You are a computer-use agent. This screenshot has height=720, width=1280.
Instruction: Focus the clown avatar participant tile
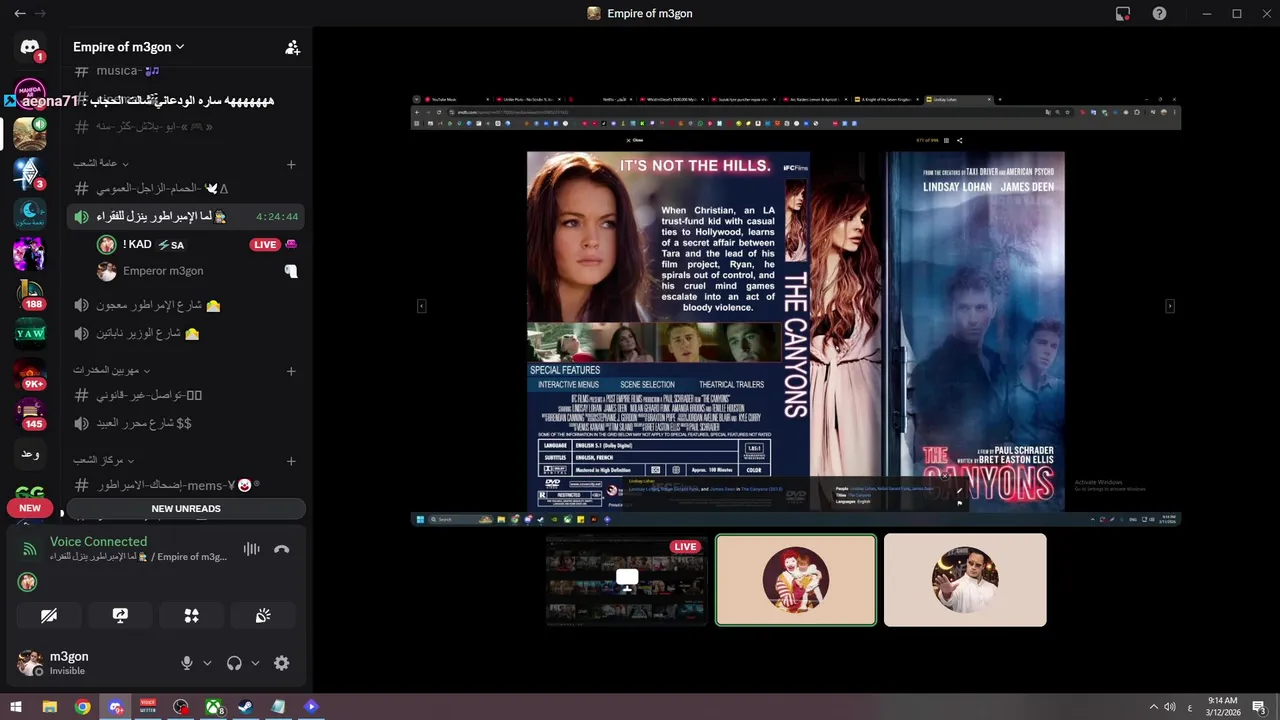[796, 580]
